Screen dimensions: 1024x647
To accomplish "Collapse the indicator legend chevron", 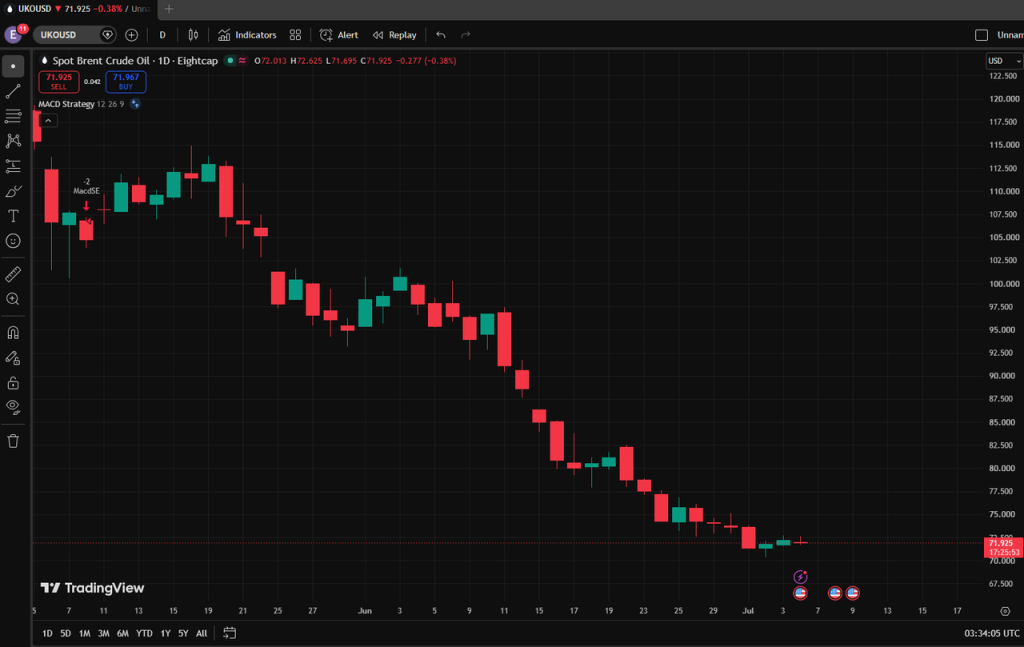I will click(x=48, y=120).
